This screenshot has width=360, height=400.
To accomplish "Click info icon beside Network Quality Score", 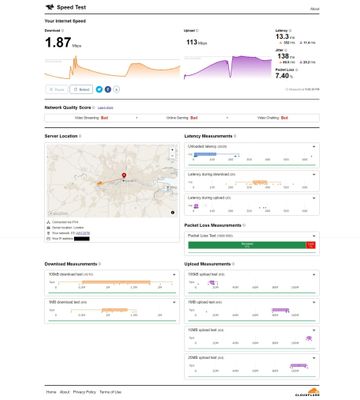I will point(94,108).
